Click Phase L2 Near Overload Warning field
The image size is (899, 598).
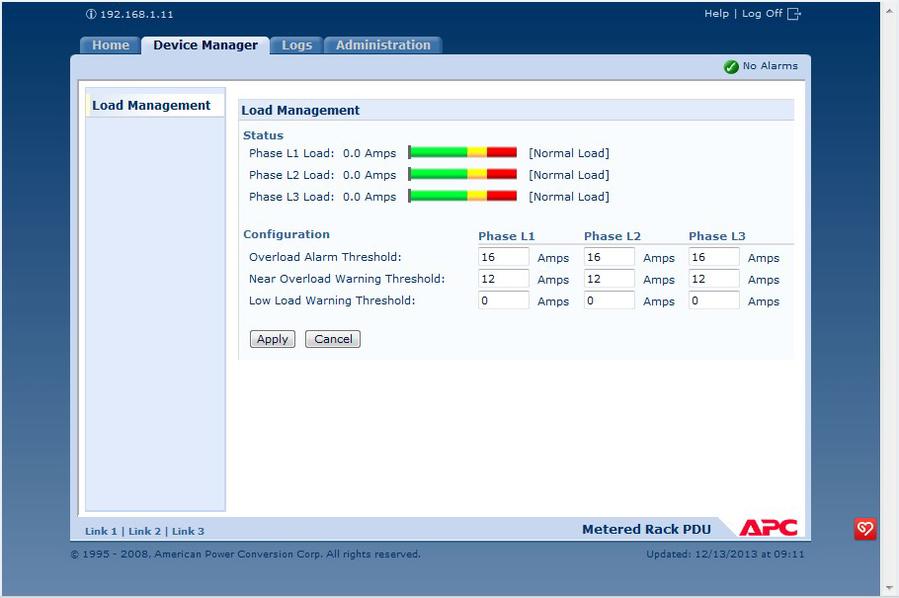pyautogui.click(x=608, y=279)
